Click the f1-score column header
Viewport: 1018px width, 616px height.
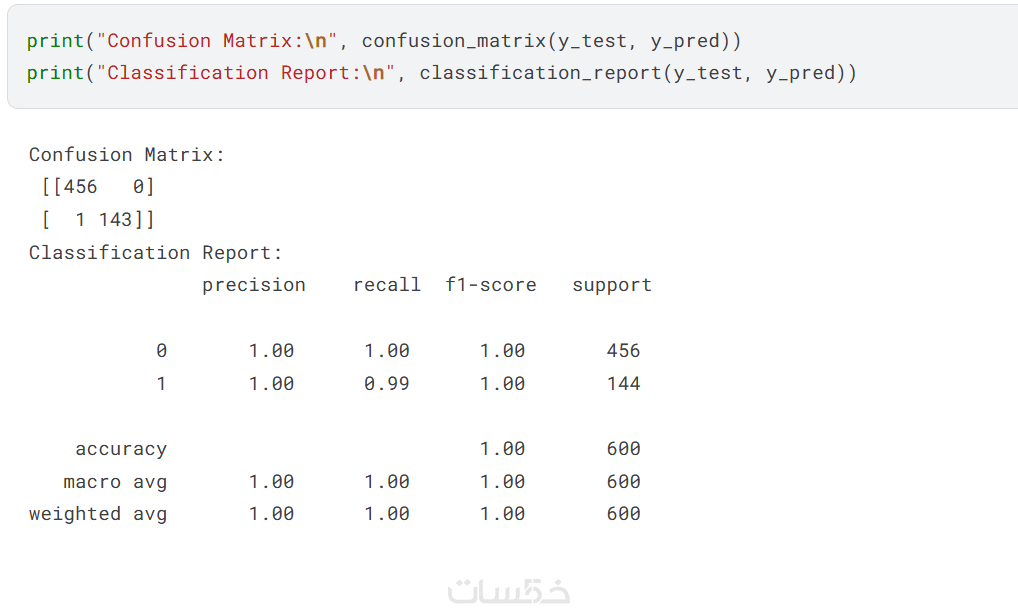pyautogui.click(x=491, y=285)
